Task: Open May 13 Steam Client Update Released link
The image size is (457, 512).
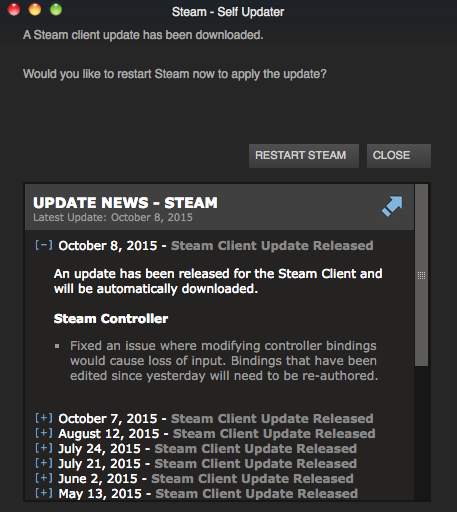Action: pos(257,494)
